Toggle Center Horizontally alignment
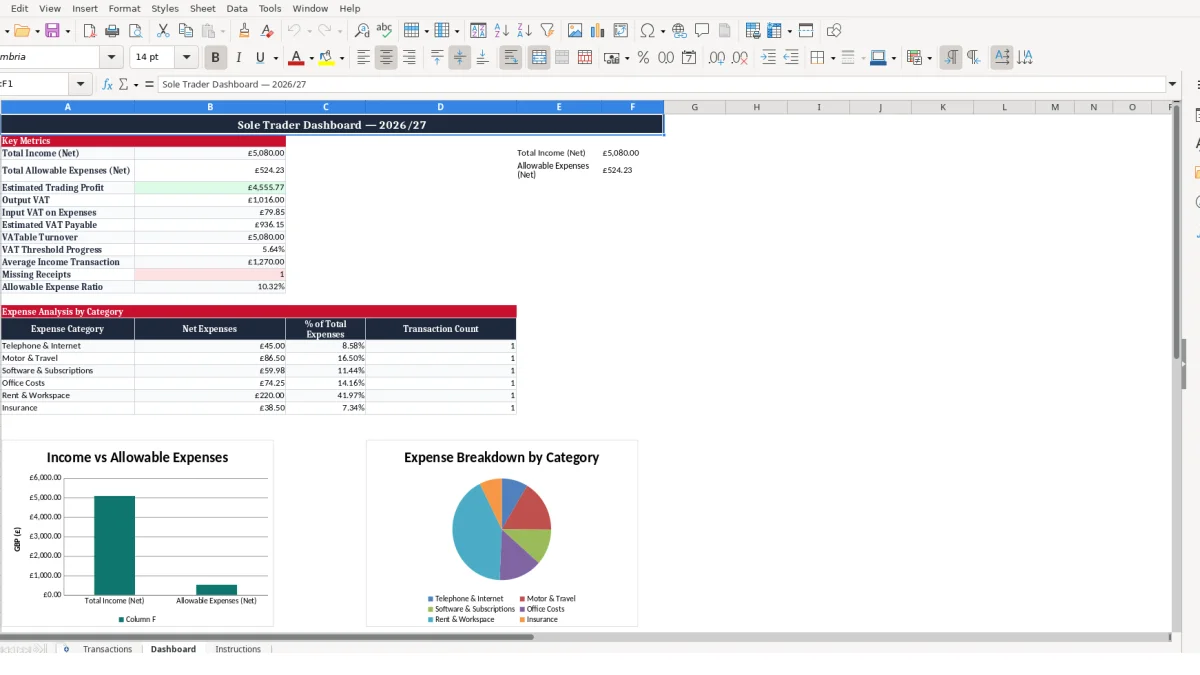Viewport: 1200px width, 675px height. click(386, 58)
